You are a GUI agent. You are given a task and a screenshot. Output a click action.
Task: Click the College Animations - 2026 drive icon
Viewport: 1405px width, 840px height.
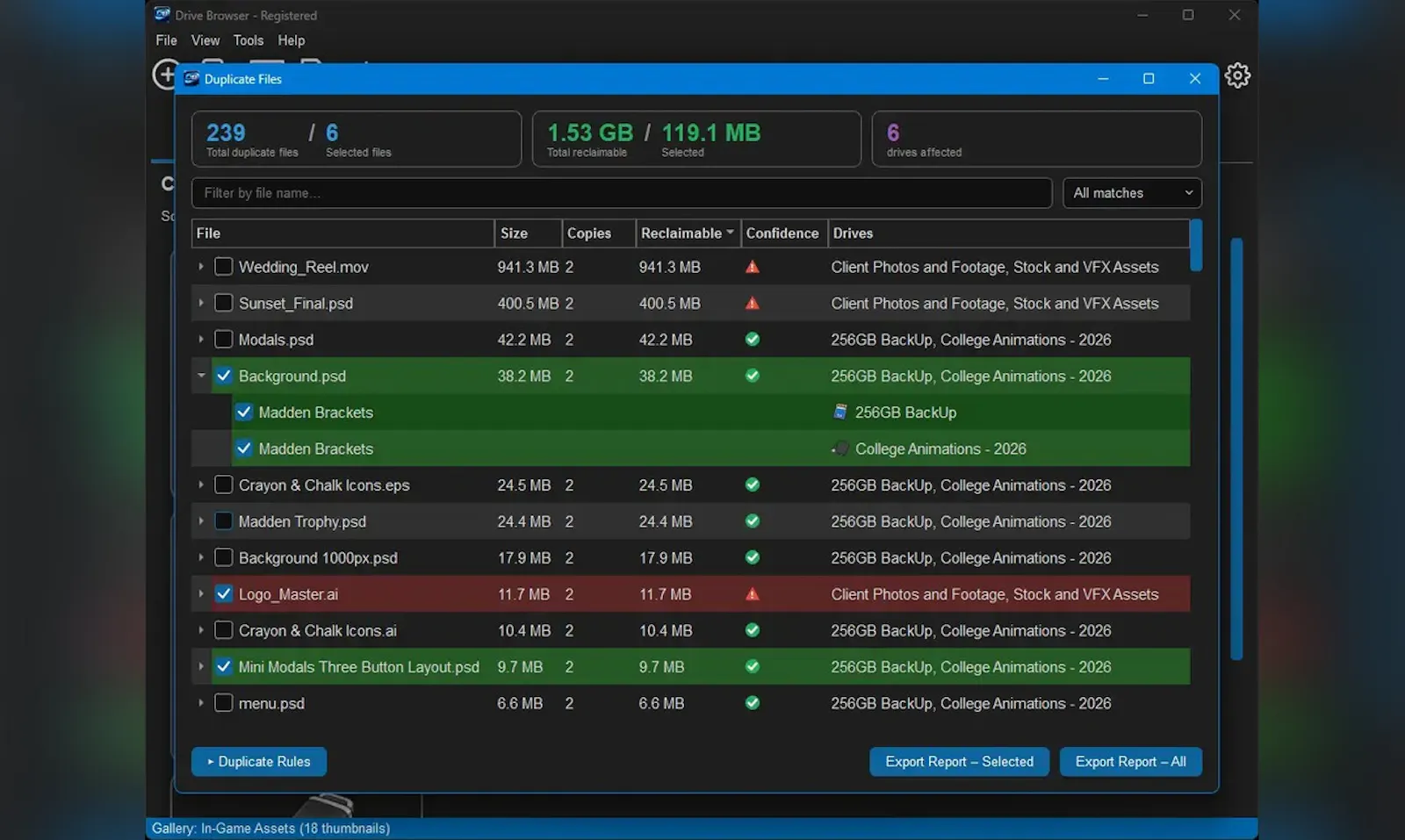pyautogui.click(x=840, y=449)
